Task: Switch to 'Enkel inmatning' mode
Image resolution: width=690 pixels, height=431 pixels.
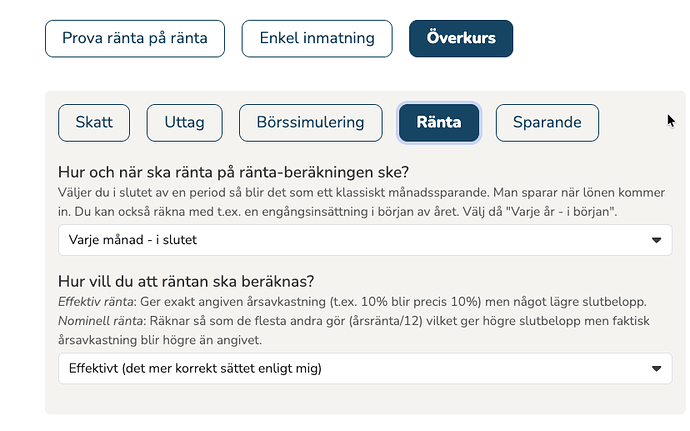Action: coord(317,39)
